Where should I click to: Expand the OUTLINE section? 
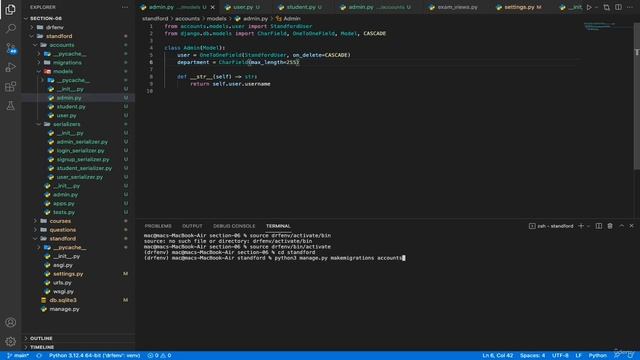[x=41, y=338]
